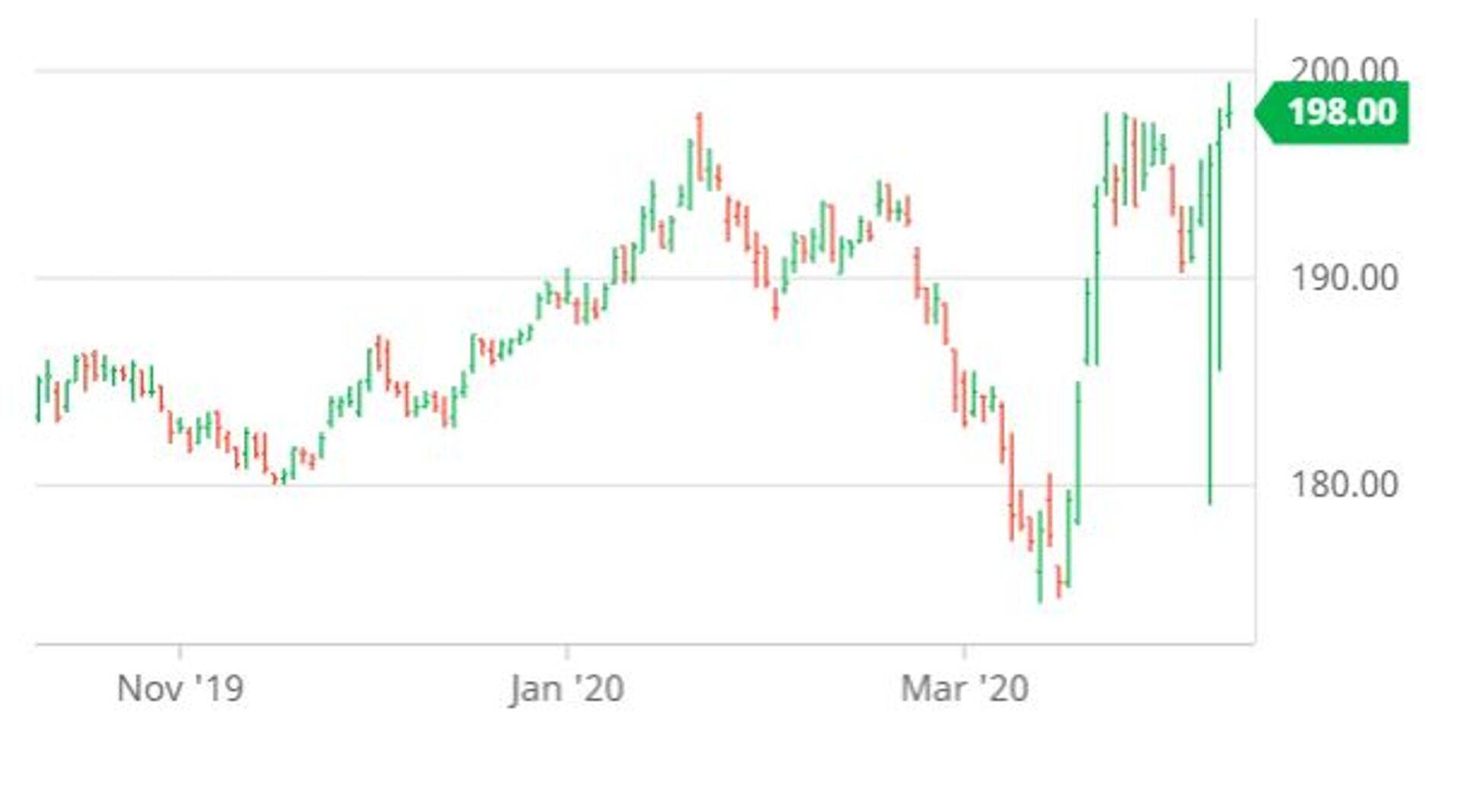Click the axis tick mark above Mar '20
Image resolution: width=1462 pixels, height=812 pixels.
tap(964, 651)
